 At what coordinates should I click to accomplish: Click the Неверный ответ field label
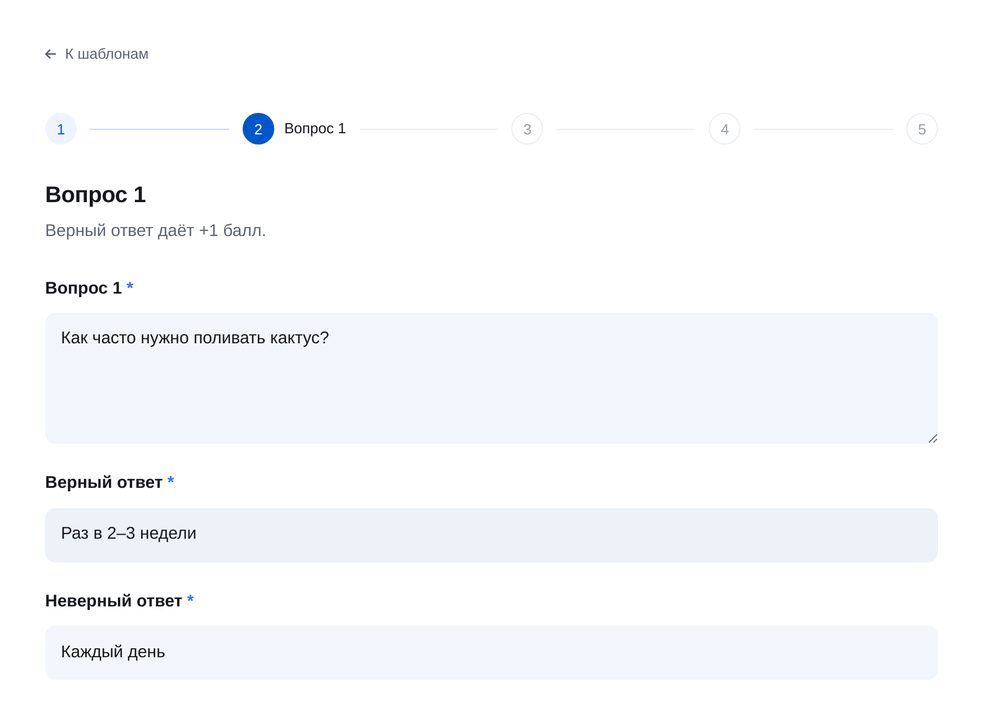coord(114,601)
